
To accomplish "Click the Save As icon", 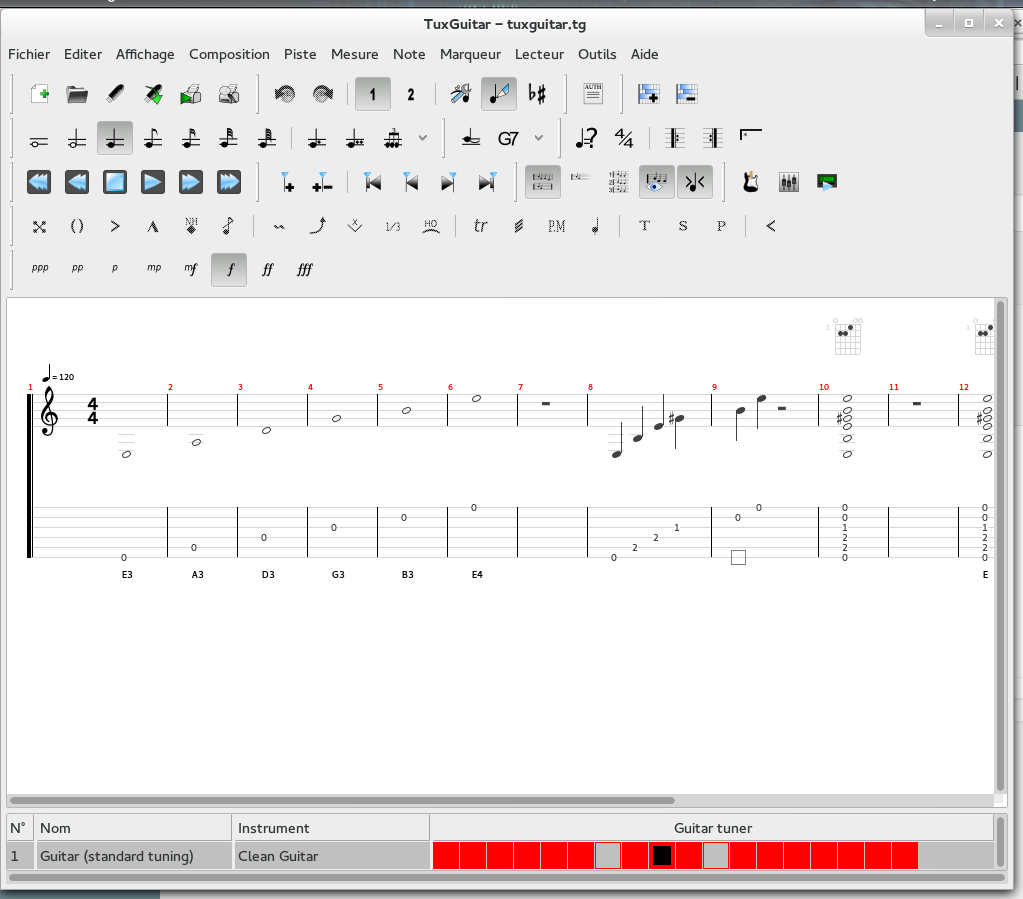I will coord(153,94).
